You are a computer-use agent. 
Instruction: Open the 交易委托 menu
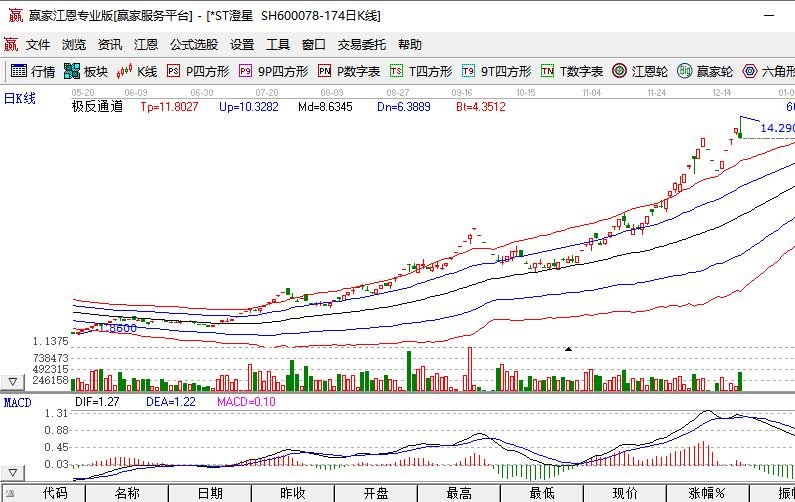pos(362,45)
